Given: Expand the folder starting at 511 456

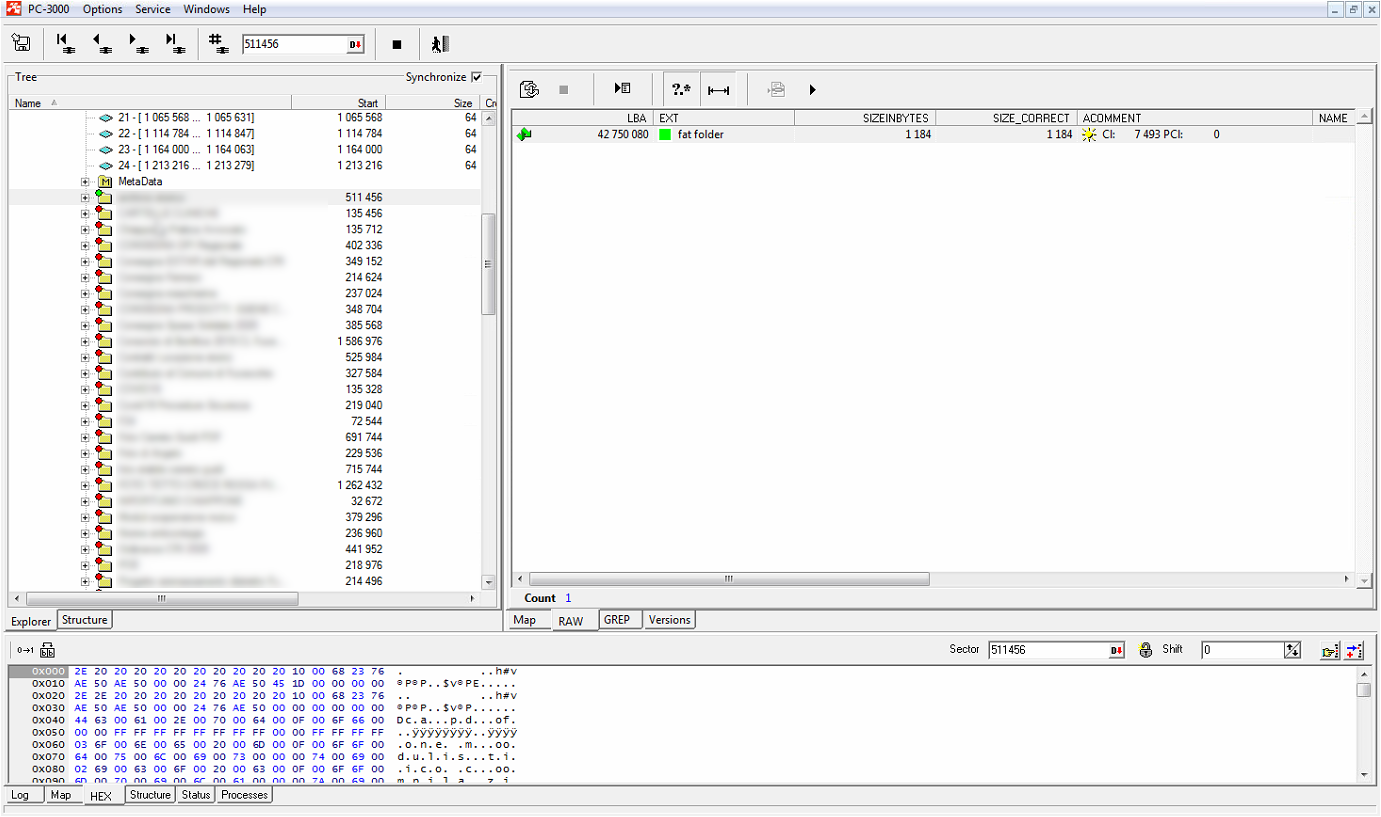Looking at the screenshot, I should [85, 198].
